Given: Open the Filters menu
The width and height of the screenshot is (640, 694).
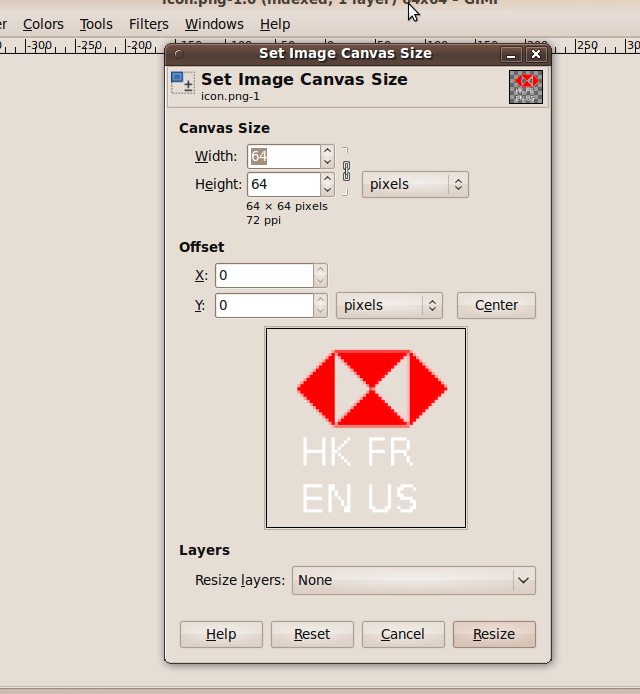Looking at the screenshot, I should [x=149, y=24].
